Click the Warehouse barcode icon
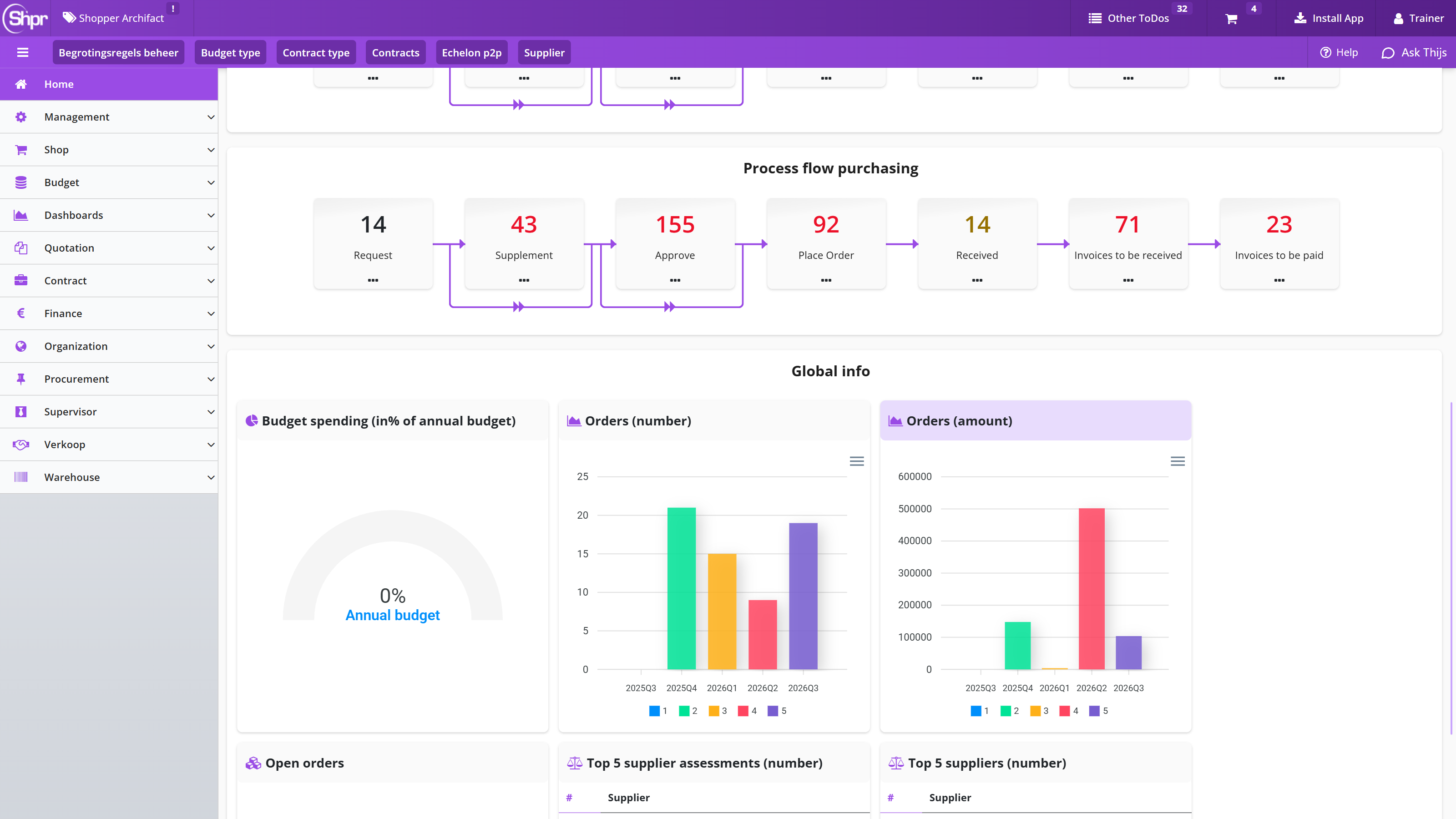 pos(21,477)
